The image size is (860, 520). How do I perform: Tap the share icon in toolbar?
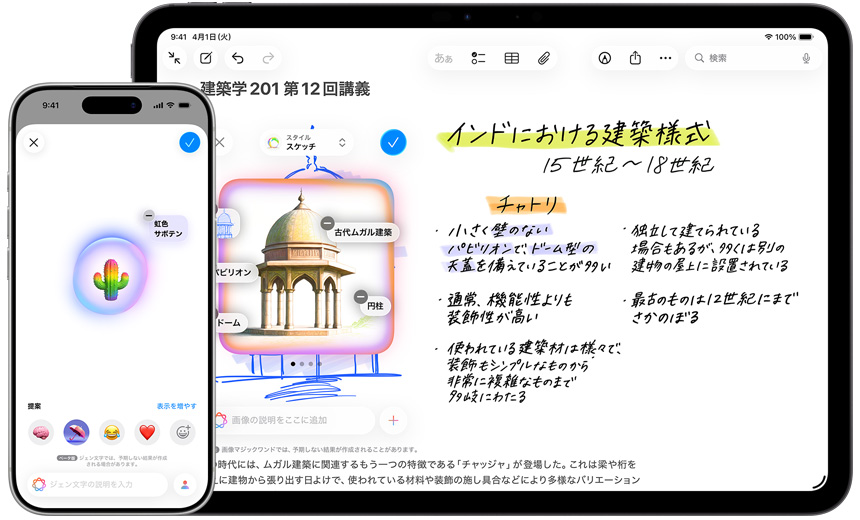click(x=635, y=58)
